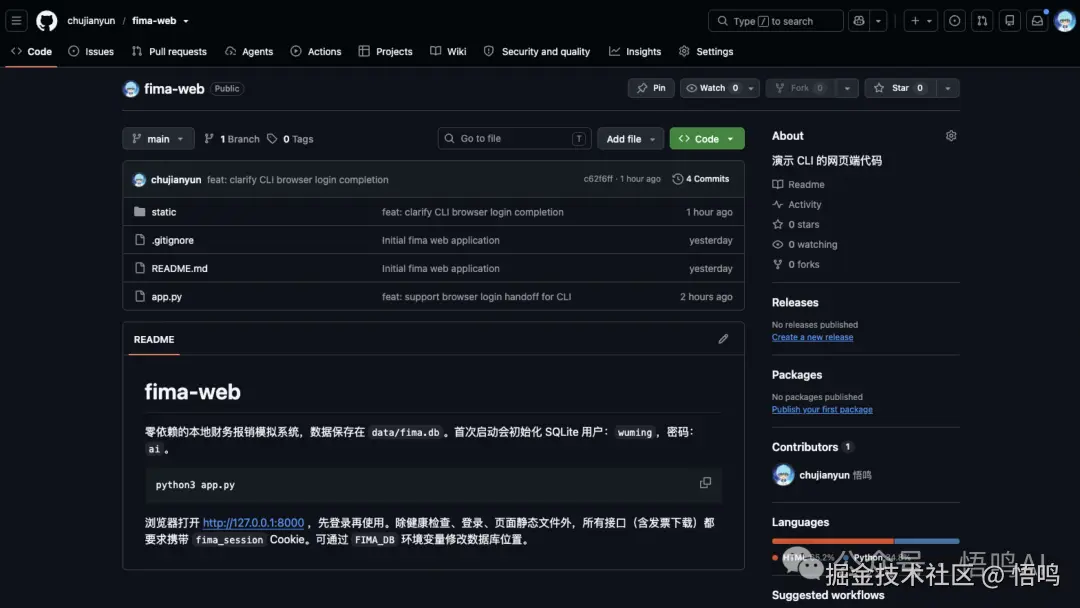Open 0 stars link

796,224
